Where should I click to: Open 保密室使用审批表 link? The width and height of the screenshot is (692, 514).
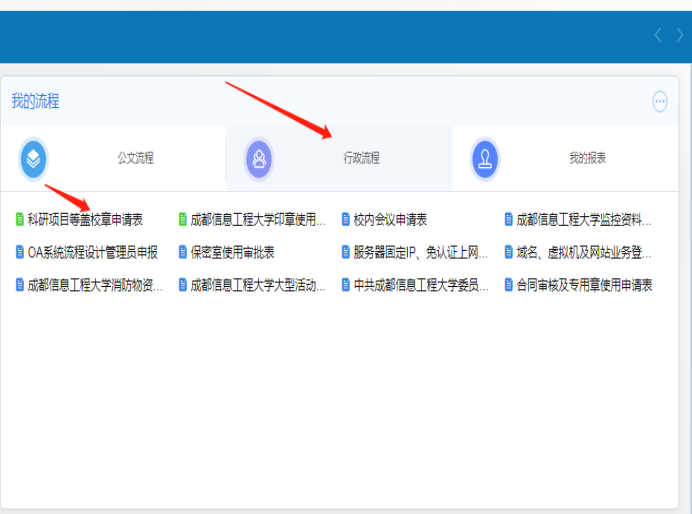coord(232,252)
